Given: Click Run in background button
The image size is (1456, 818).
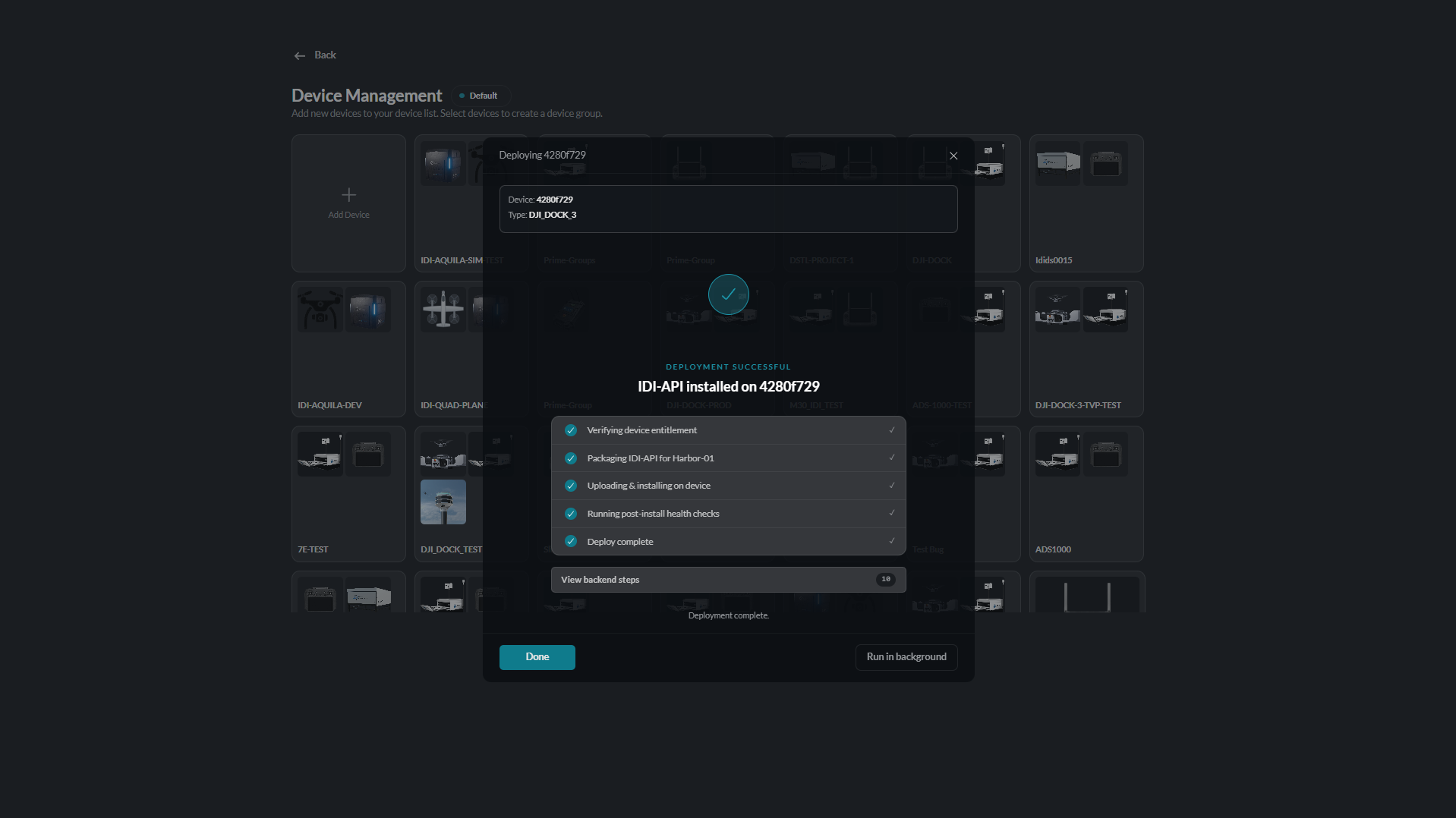Looking at the screenshot, I should pos(906,657).
